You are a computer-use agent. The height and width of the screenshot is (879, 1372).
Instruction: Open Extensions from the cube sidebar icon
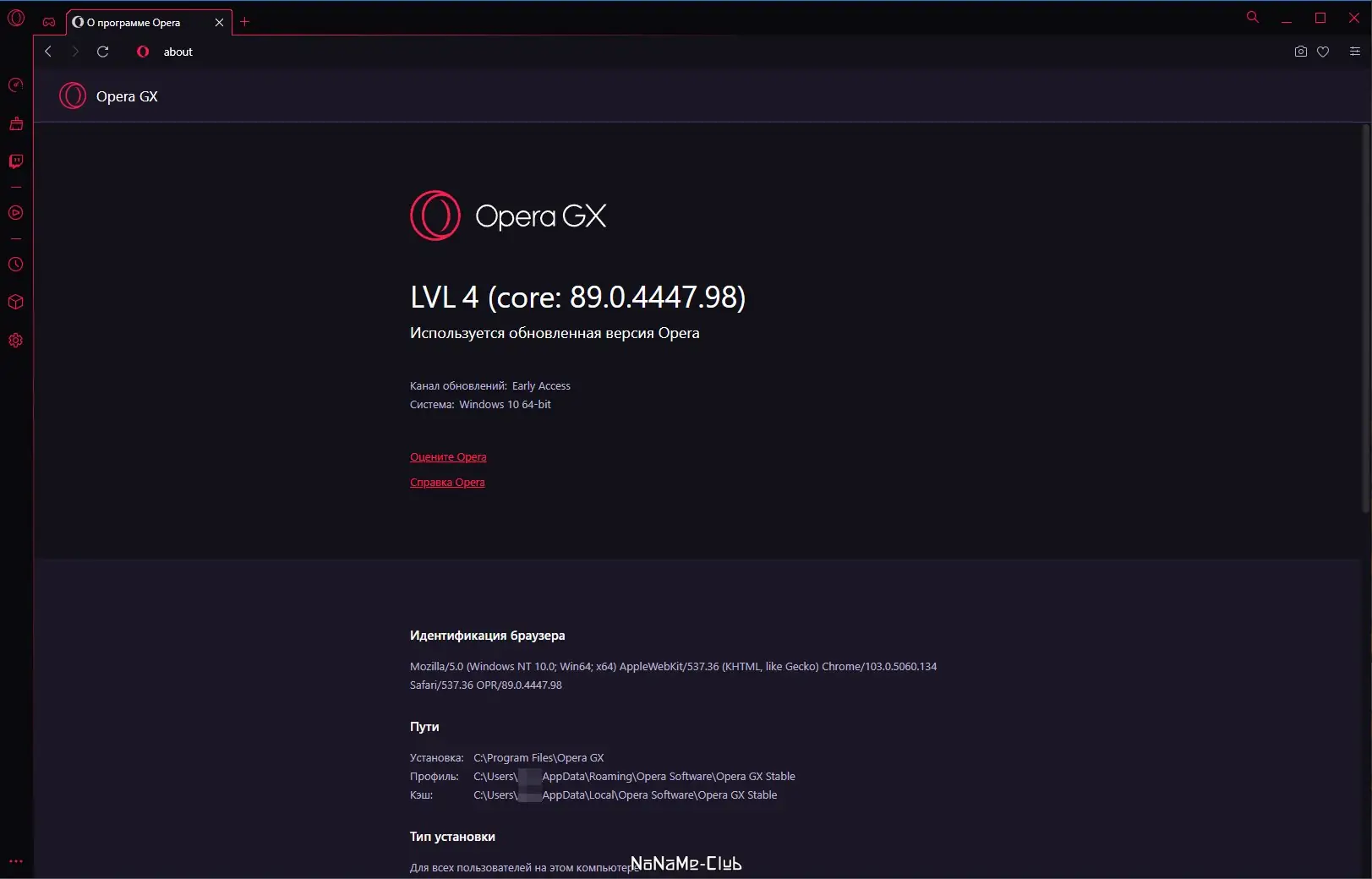pos(16,302)
